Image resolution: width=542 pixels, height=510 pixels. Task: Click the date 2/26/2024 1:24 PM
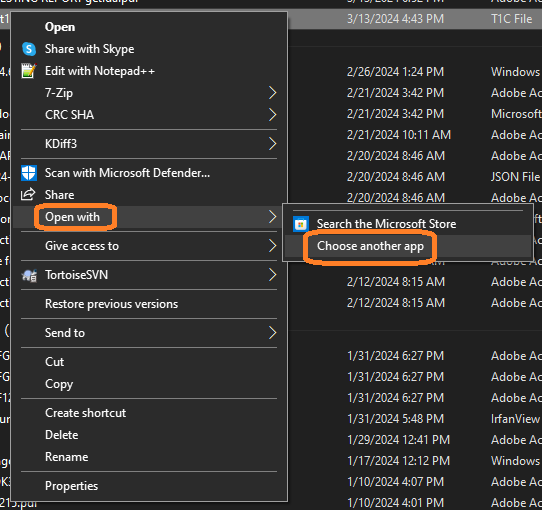(x=395, y=72)
